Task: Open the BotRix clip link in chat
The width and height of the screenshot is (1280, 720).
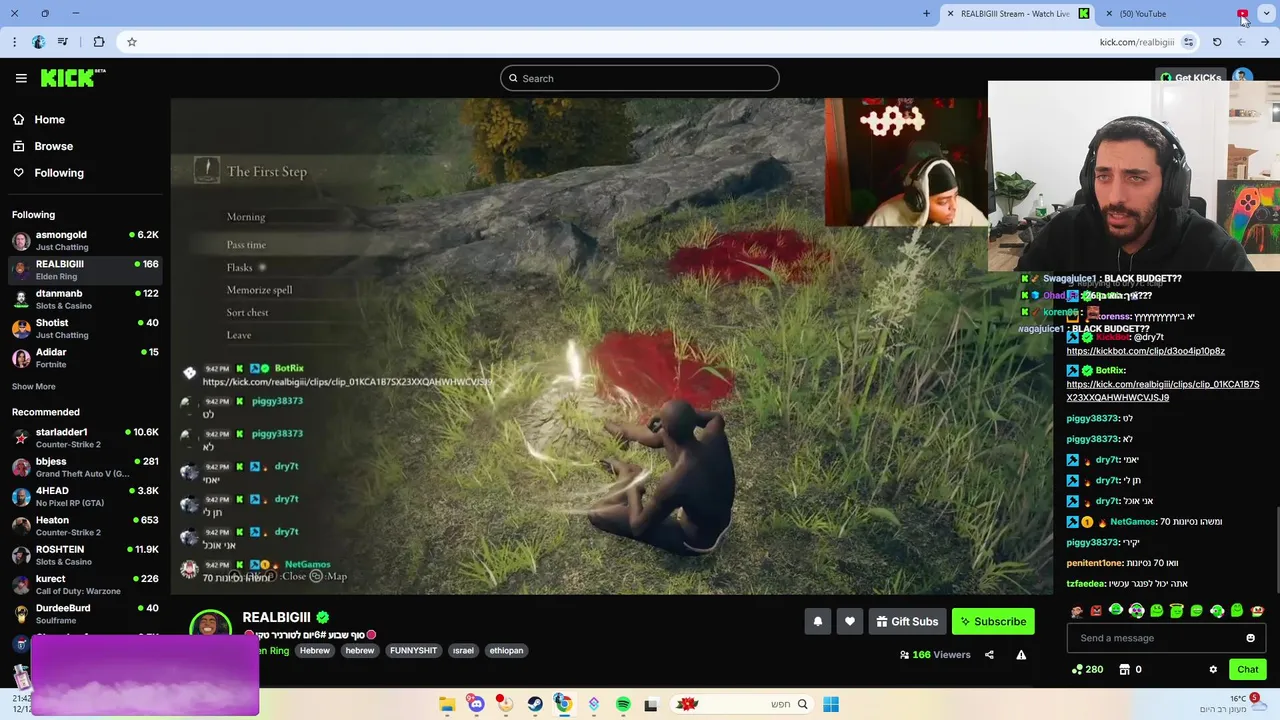Action: point(1163,391)
